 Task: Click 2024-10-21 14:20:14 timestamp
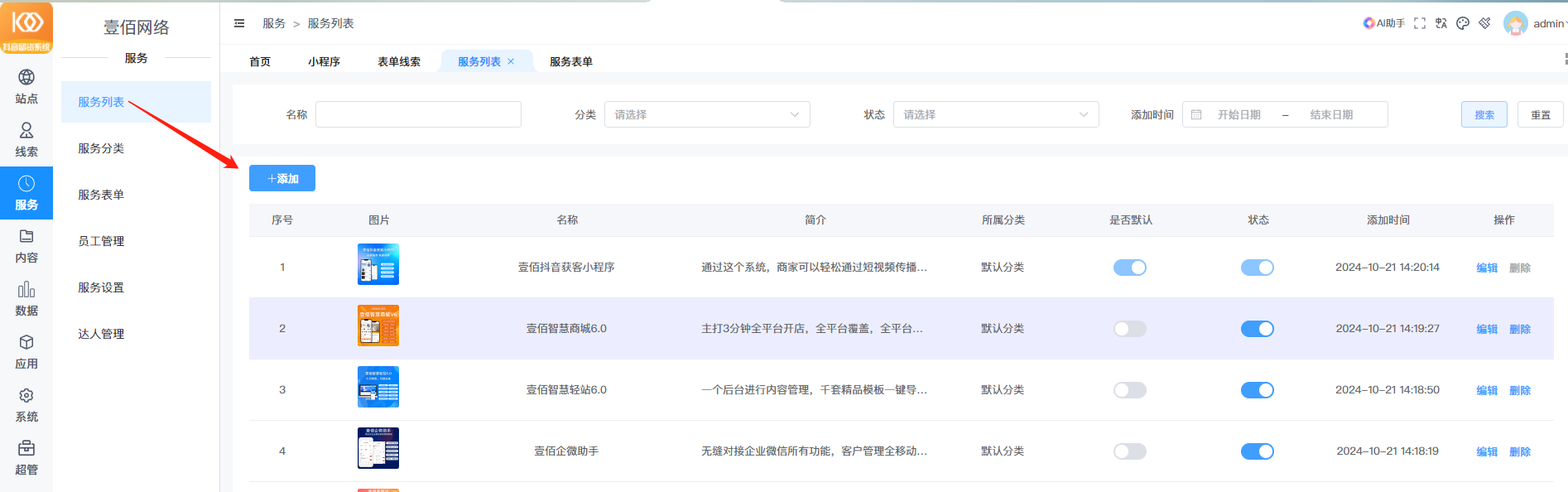tap(1388, 268)
